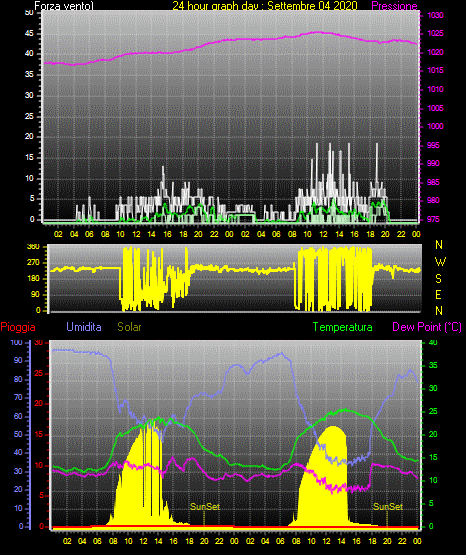This screenshot has width=466, height=555.
Task: Click the magenta pressure line at its peak
Action: [317, 32]
